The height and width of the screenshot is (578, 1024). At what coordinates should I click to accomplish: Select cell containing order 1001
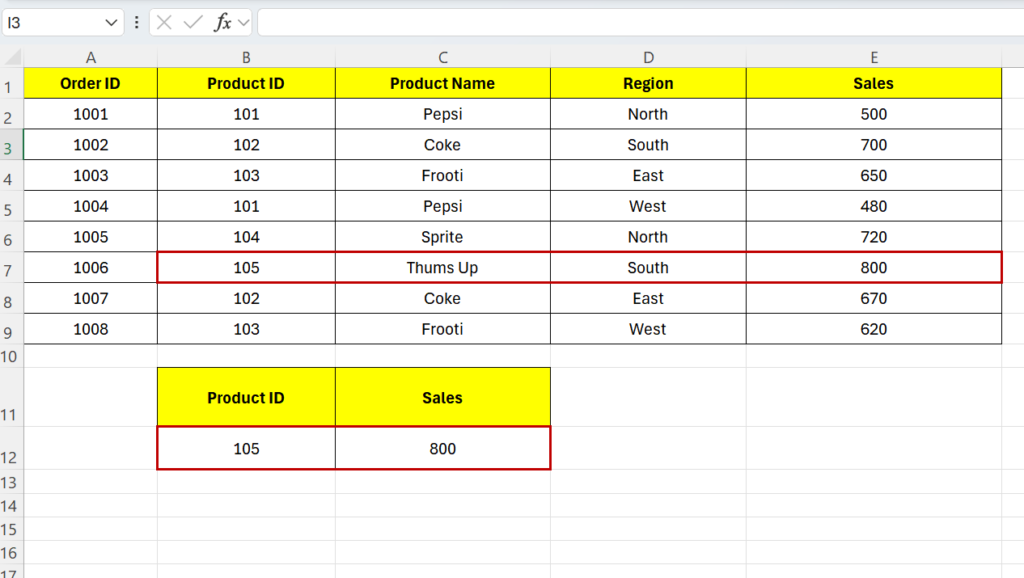[91, 114]
